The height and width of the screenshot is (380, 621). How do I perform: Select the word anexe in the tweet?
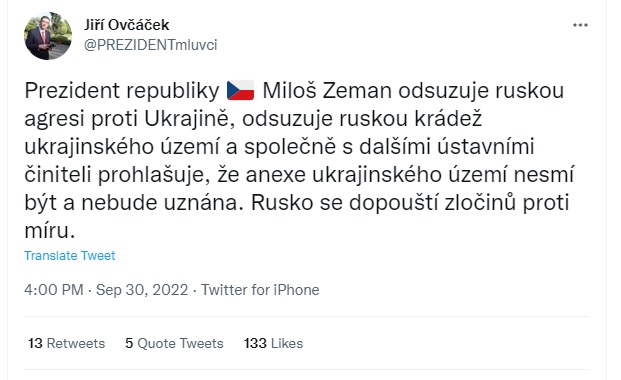click(x=275, y=175)
